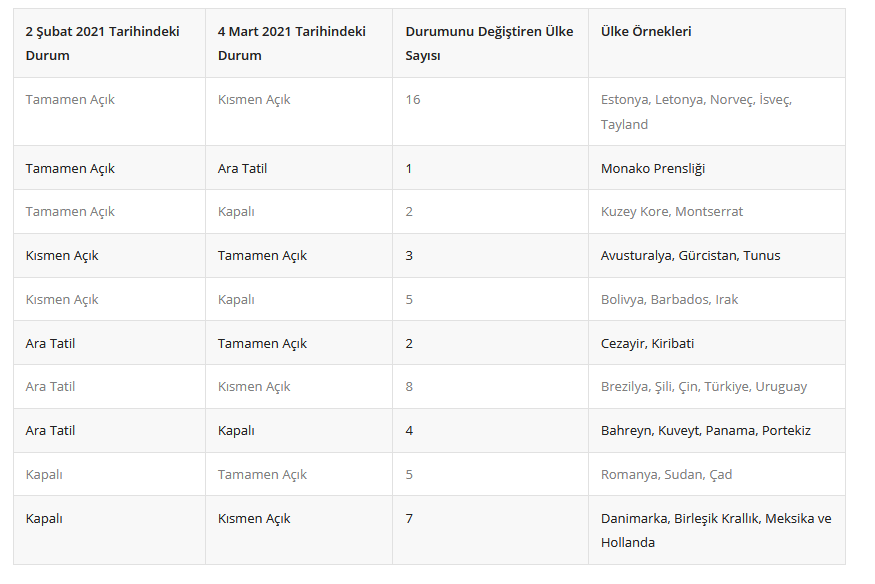
Task: Click the cell with Brezilya, Şili, Çin, Türkiye
Action: [x=704, y=386]
